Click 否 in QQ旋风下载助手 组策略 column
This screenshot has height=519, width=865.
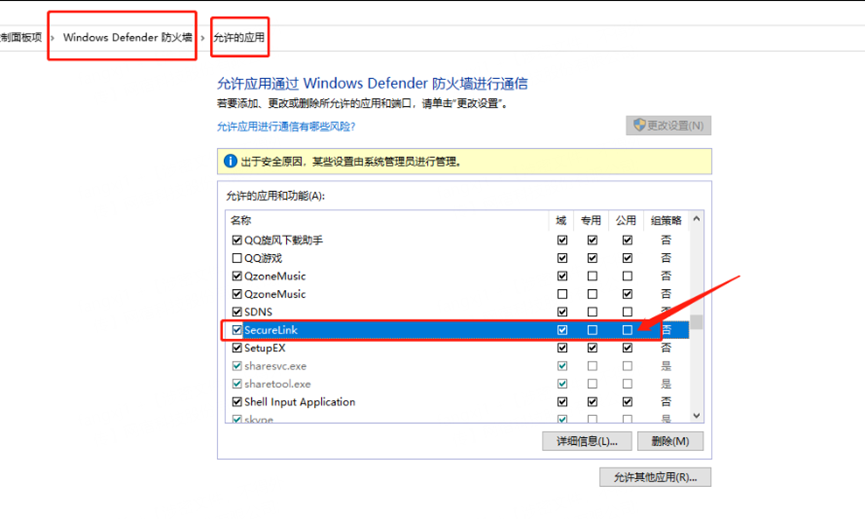[x=666, y=240]
